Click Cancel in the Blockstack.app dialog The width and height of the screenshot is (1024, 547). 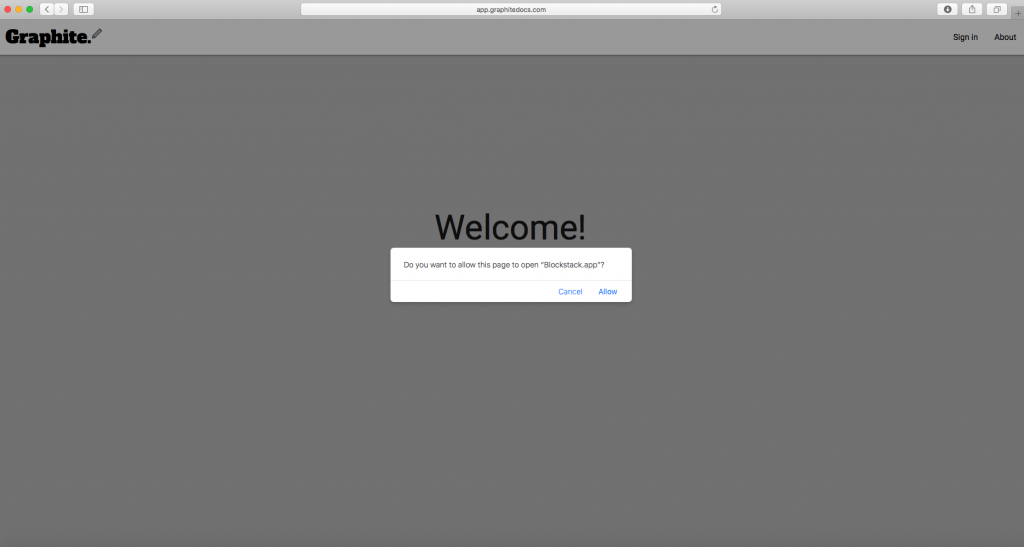point(570,292)
